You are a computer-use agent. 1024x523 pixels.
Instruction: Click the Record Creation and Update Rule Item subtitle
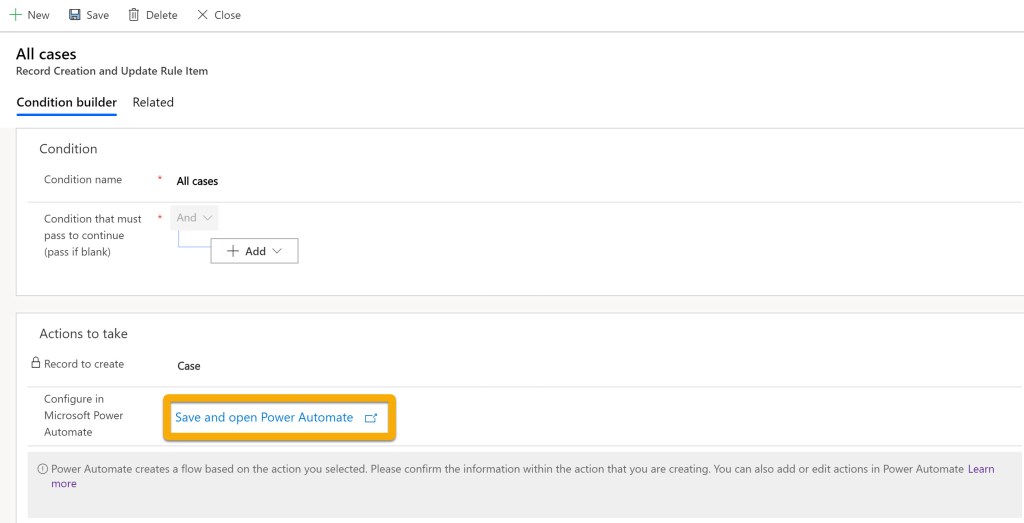[x=112, y=71]
